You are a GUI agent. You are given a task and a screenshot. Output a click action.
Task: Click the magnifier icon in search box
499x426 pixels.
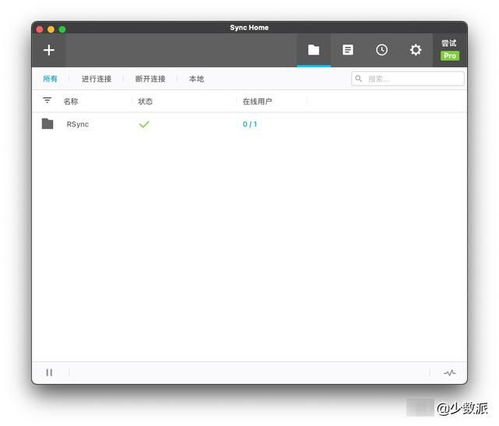pos(358,78)
